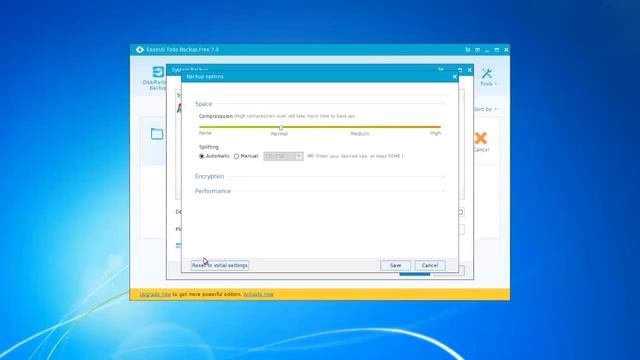Open the Activate now link
640x360 pixels.
pos(258,294)
